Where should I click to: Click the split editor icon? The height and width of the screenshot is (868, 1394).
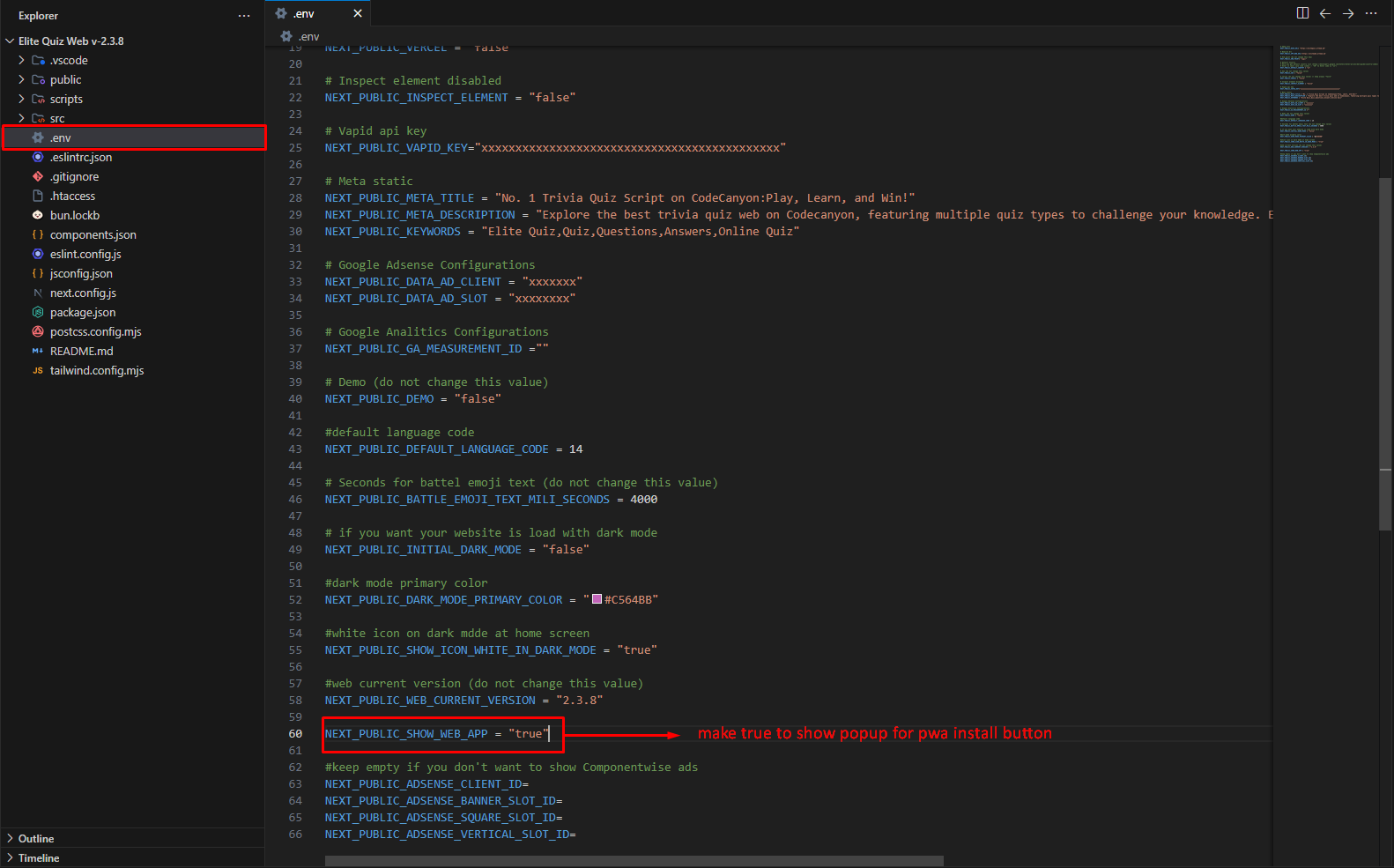point(1302,13)
